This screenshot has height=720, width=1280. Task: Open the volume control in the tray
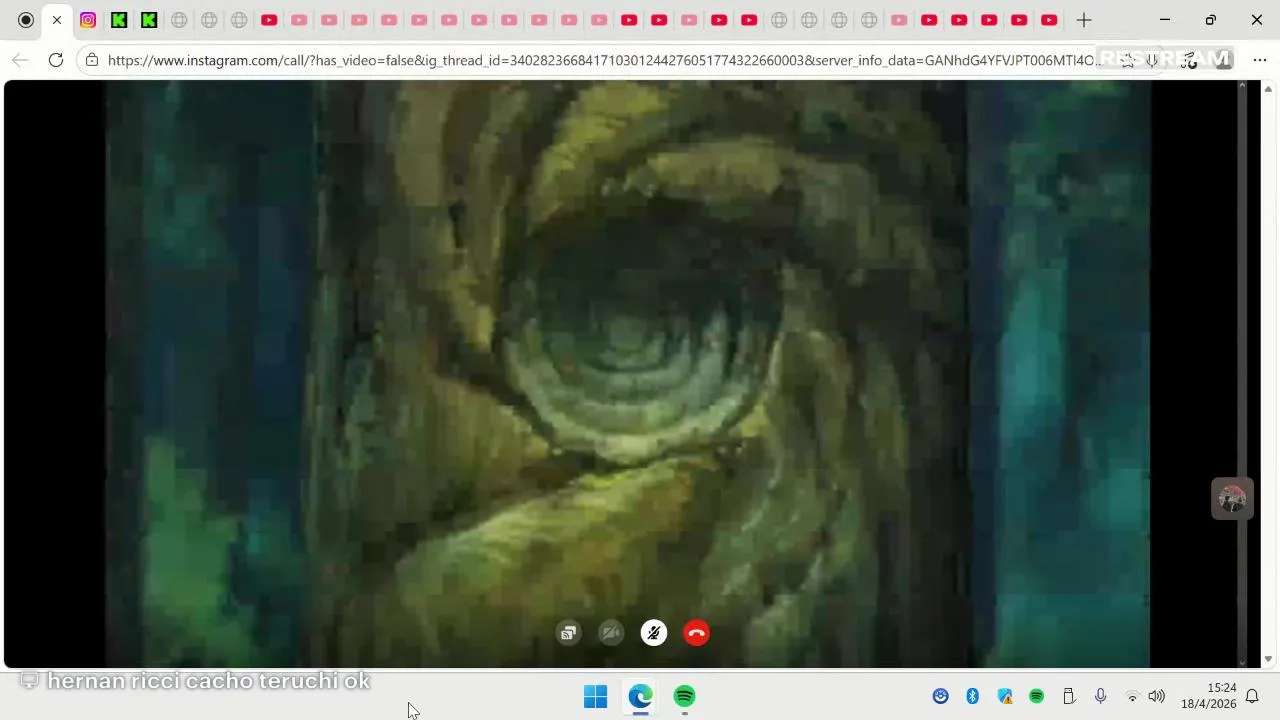(1157, 696)
